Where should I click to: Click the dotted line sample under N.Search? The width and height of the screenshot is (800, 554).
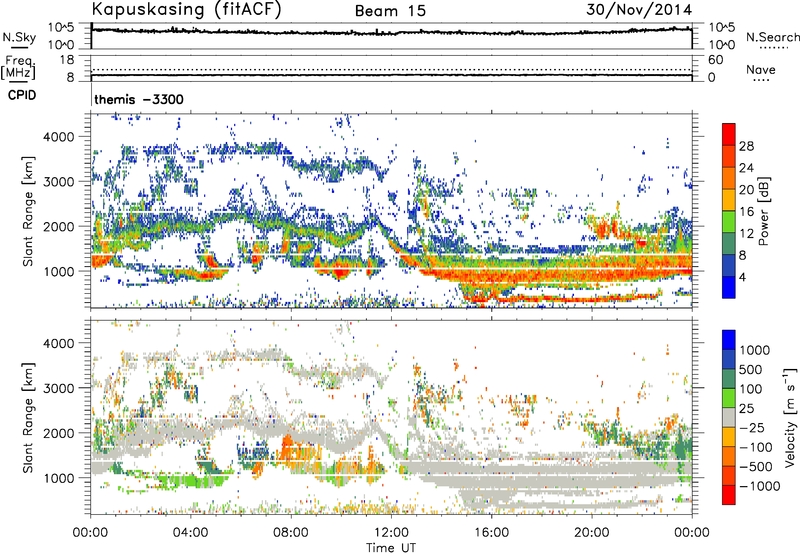(773, 48)
